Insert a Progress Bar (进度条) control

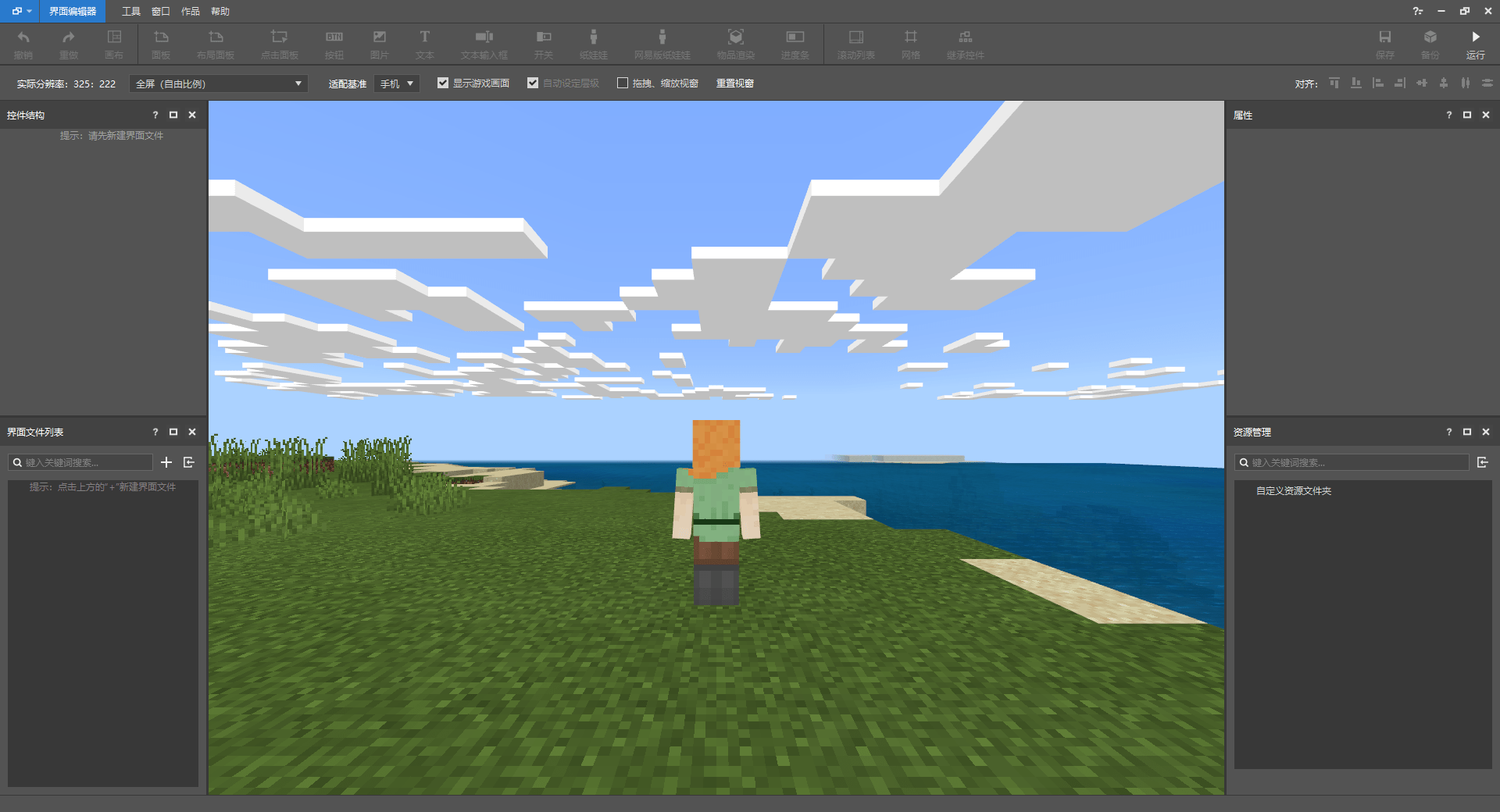click(795, 44)
